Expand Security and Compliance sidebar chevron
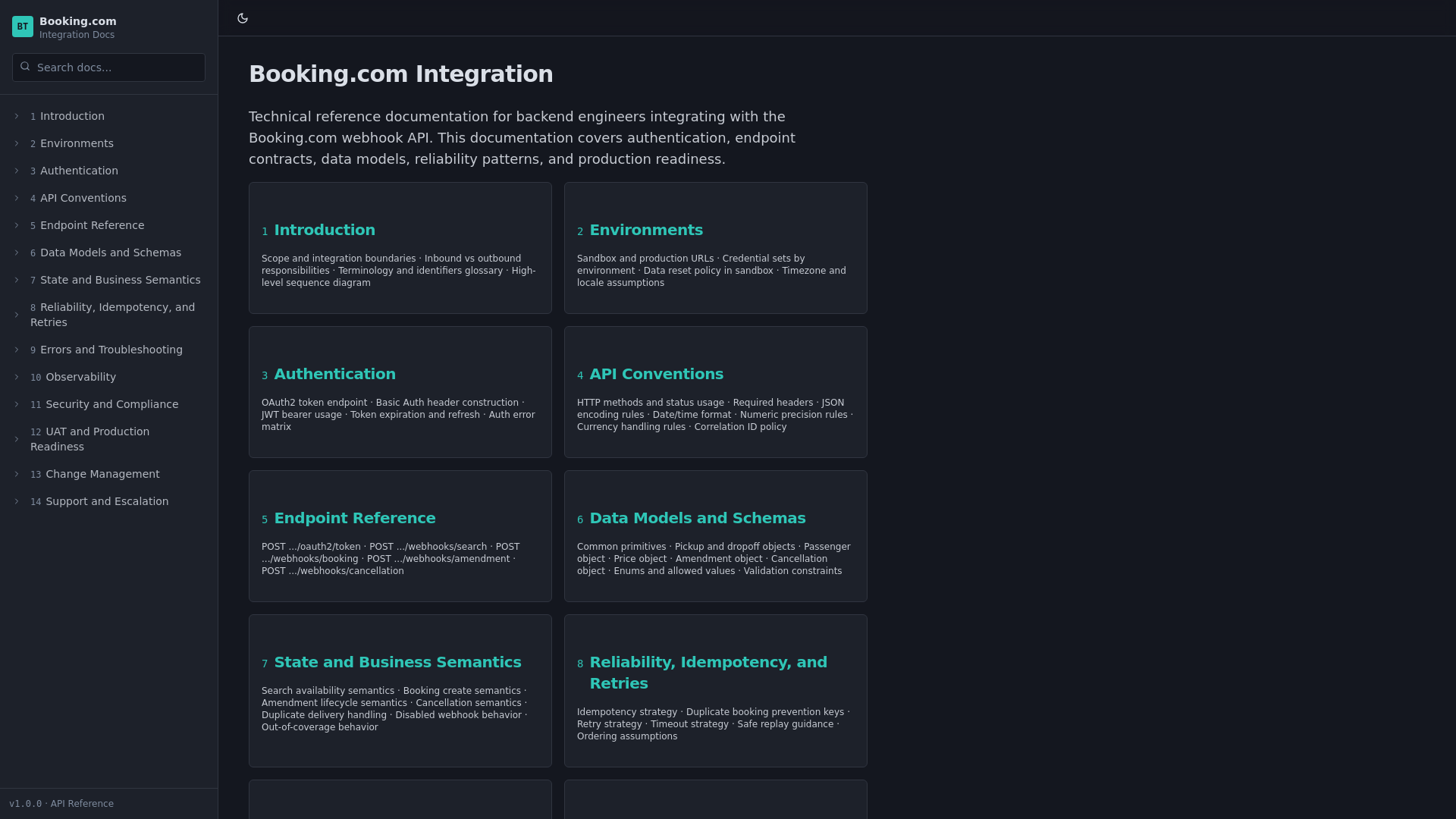 pyautogui.click(x=17, y=404)
